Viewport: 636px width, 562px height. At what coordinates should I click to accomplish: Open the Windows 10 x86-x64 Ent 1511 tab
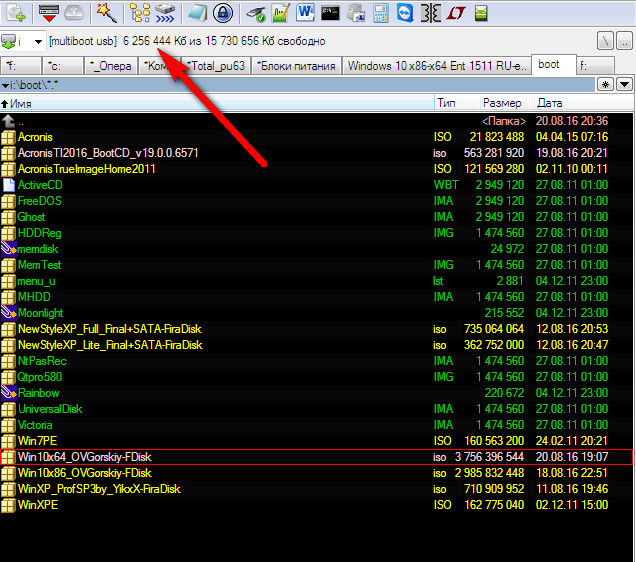pos(436,66)
